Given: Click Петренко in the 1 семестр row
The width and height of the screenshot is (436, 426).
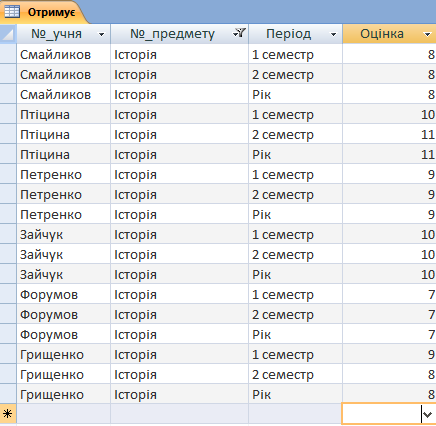Looking at the screenshot, I should 51,175.
